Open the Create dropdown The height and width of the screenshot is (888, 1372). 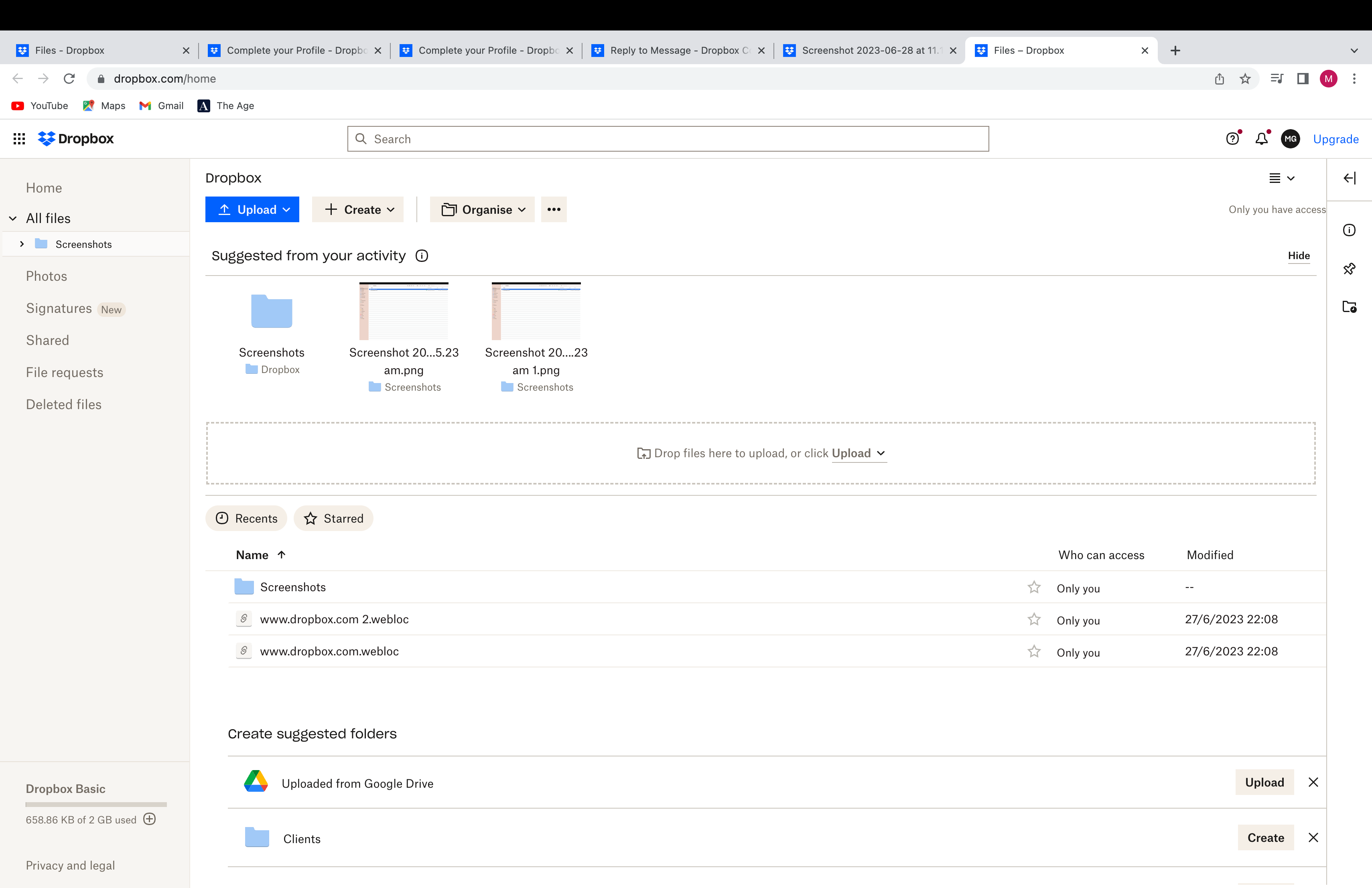357,210
